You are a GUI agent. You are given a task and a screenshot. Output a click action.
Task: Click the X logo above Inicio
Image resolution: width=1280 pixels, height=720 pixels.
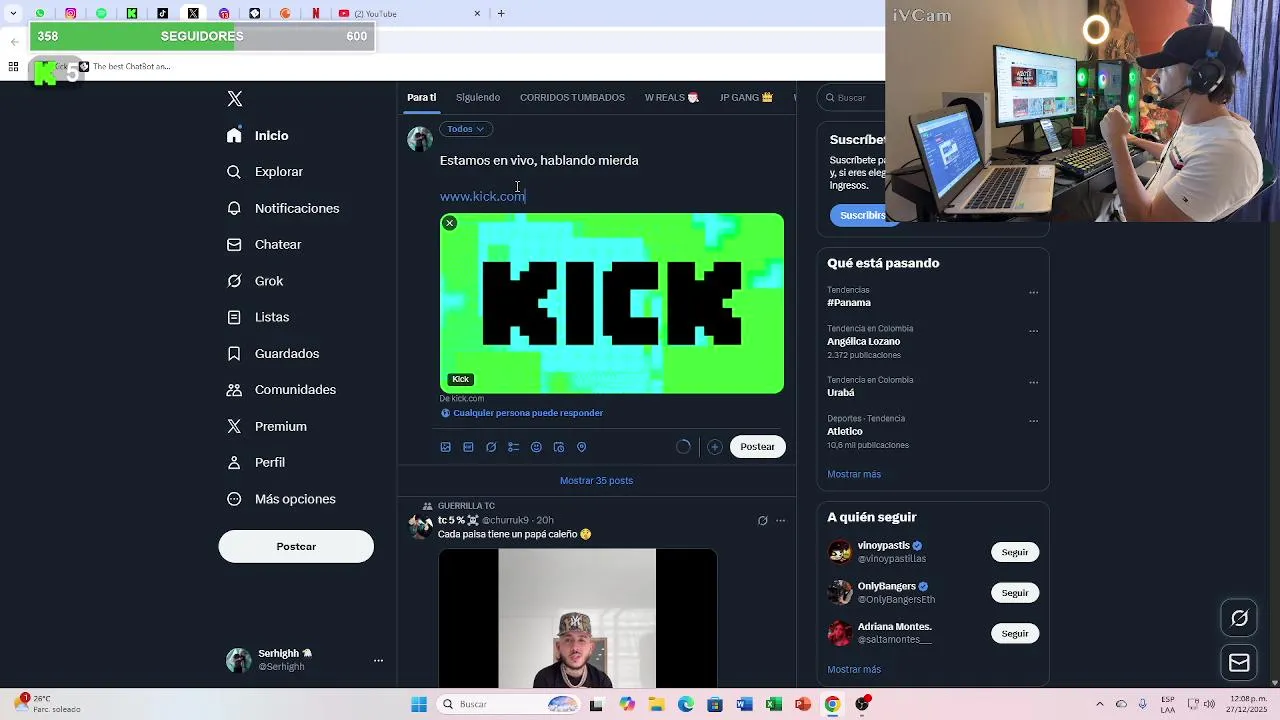(x=235, y=98)
